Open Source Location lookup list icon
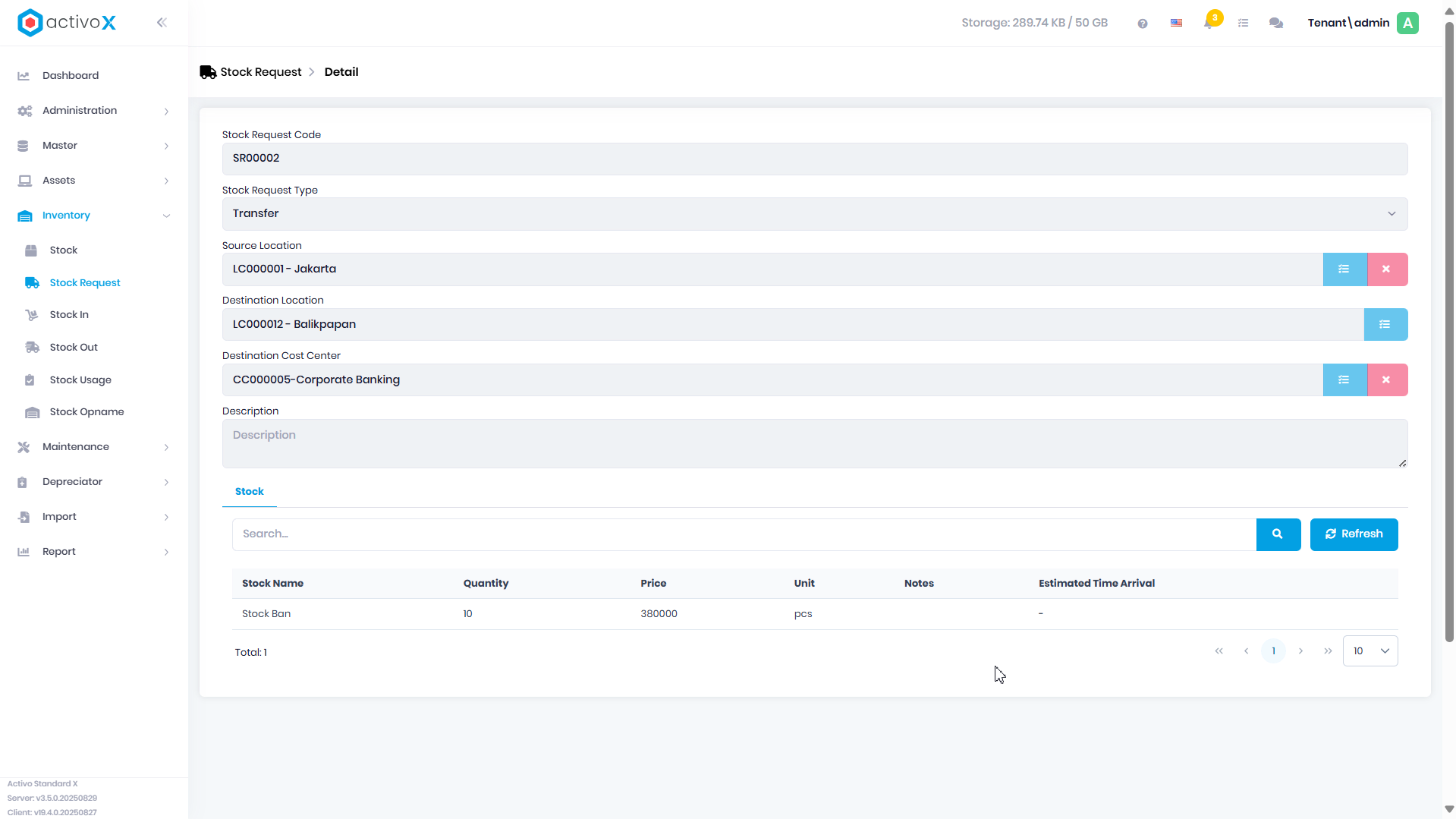 1344,269
